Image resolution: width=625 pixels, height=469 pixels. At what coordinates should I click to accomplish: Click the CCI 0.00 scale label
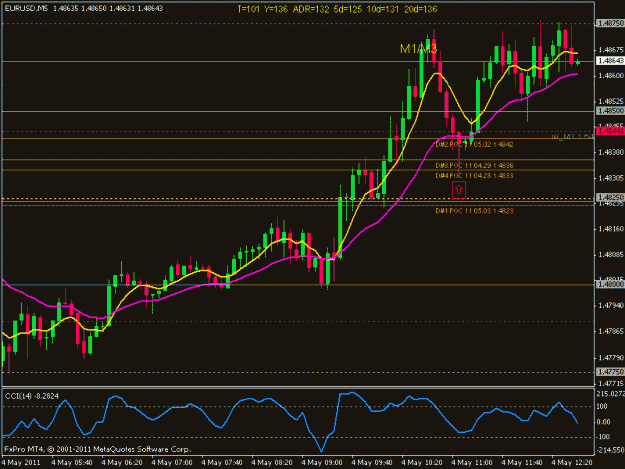coord(605,422)
